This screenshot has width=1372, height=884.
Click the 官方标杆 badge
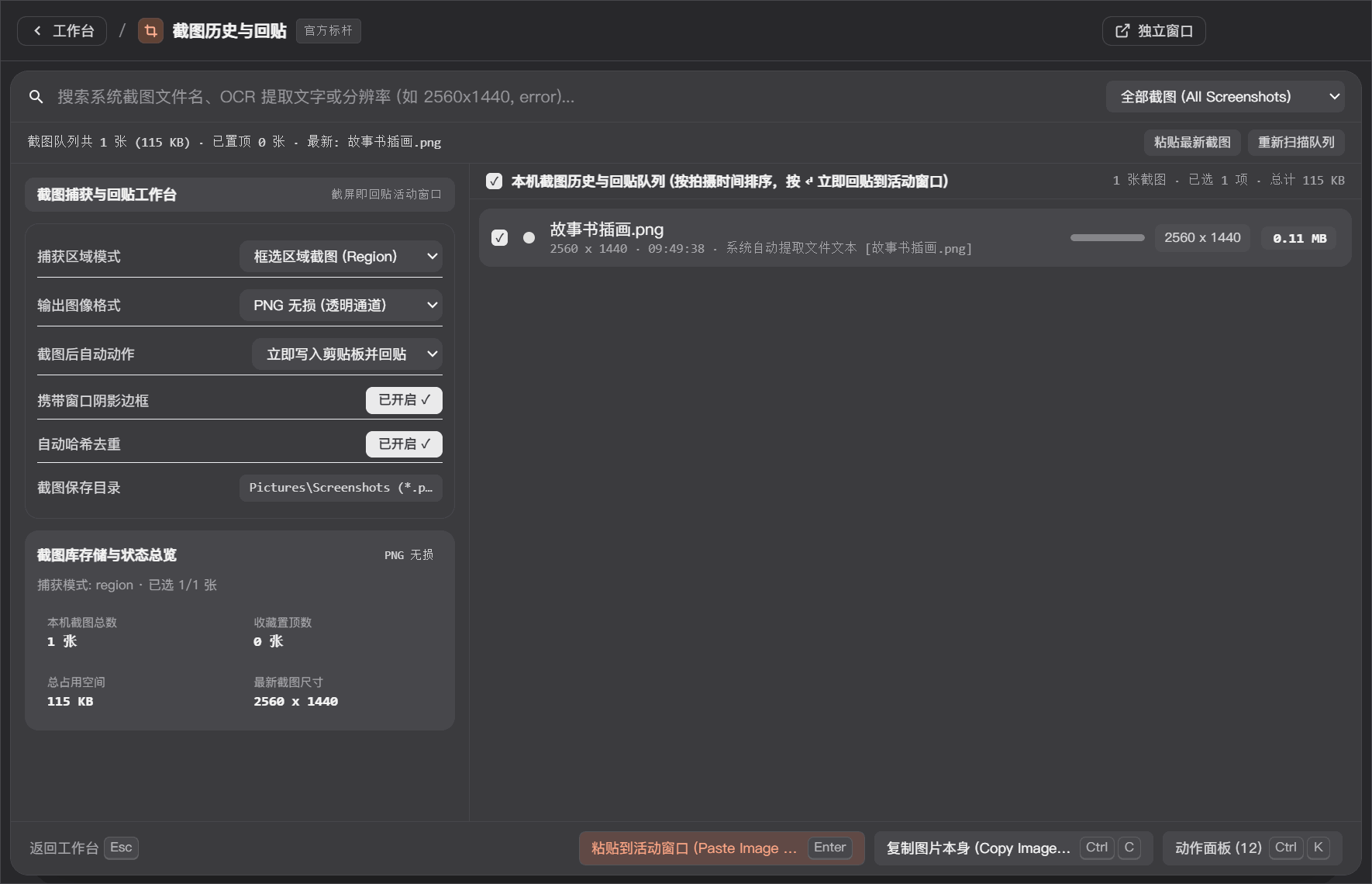pos(328,31)
